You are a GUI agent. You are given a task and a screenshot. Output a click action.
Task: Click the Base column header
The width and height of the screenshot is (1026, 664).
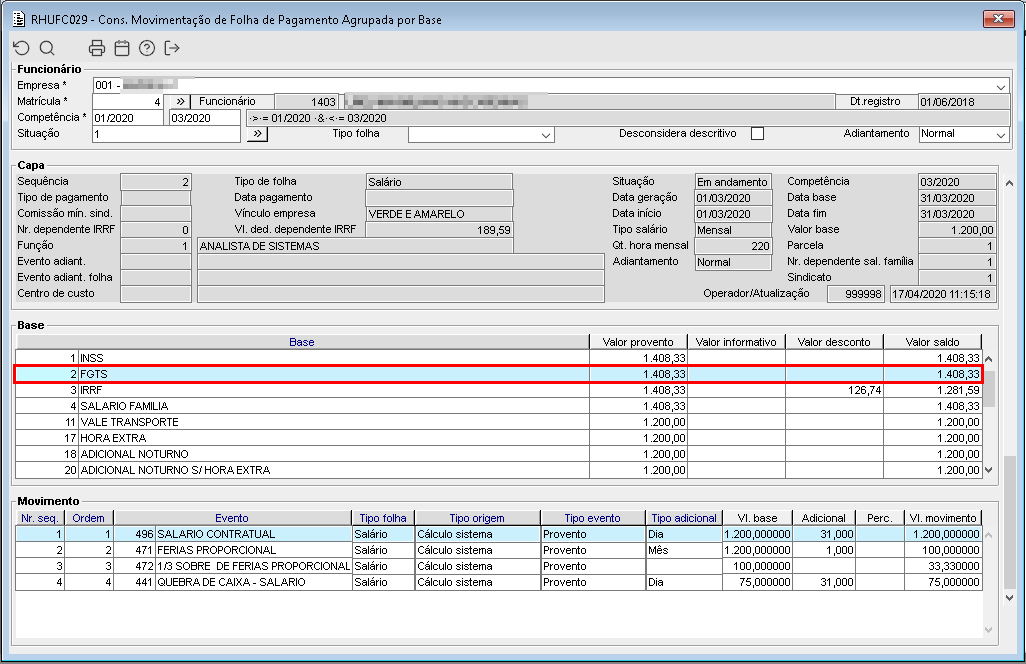click(301, 342)
